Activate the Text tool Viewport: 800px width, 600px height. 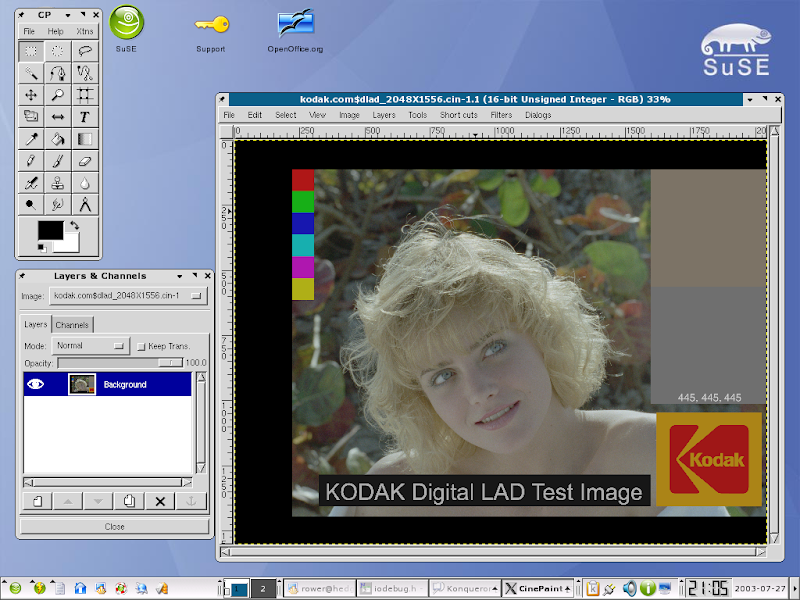coord(85,117)
